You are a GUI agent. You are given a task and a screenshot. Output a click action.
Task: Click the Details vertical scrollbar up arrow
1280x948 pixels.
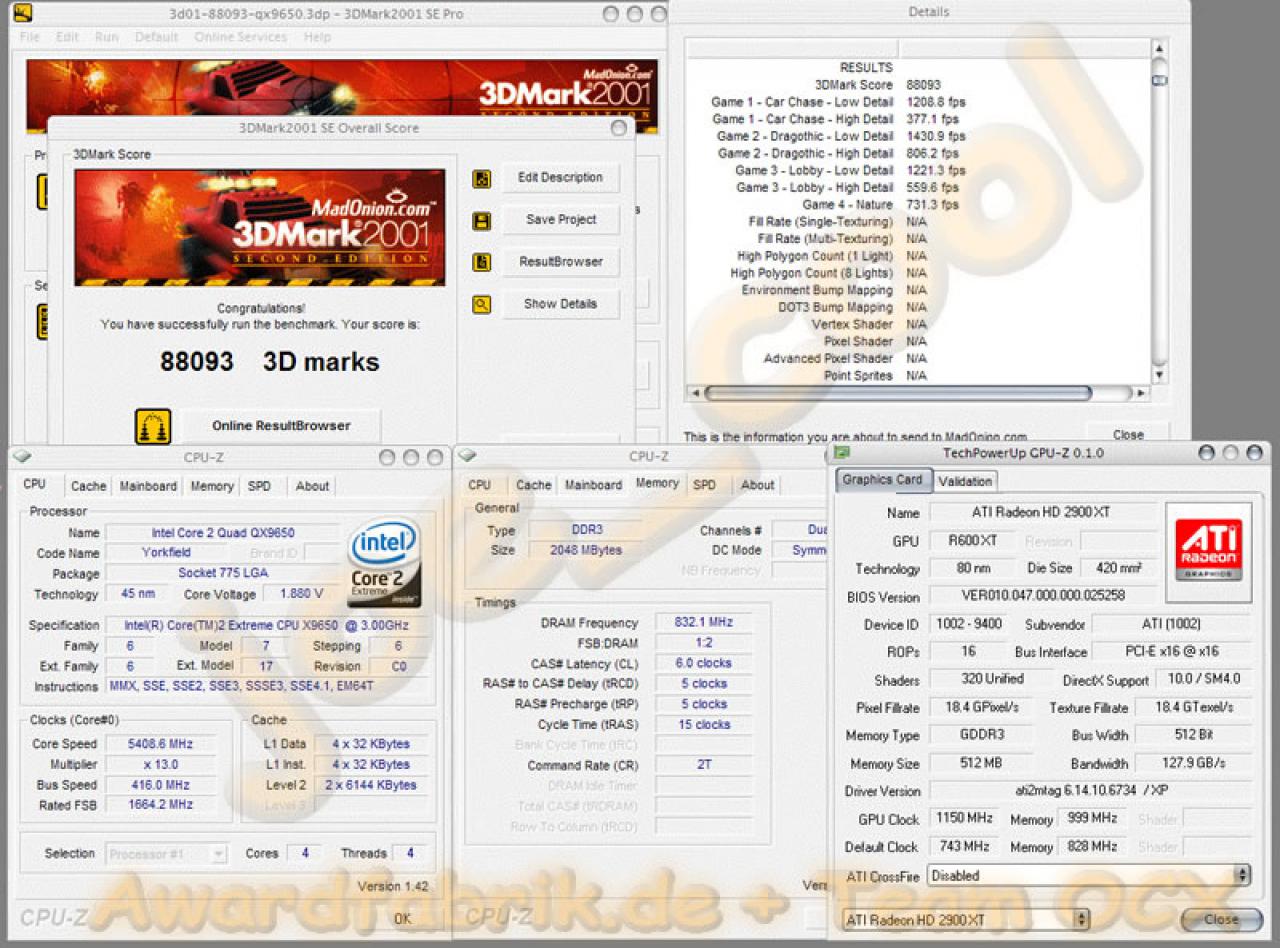pyautogui.click(x=1159, y=48)
